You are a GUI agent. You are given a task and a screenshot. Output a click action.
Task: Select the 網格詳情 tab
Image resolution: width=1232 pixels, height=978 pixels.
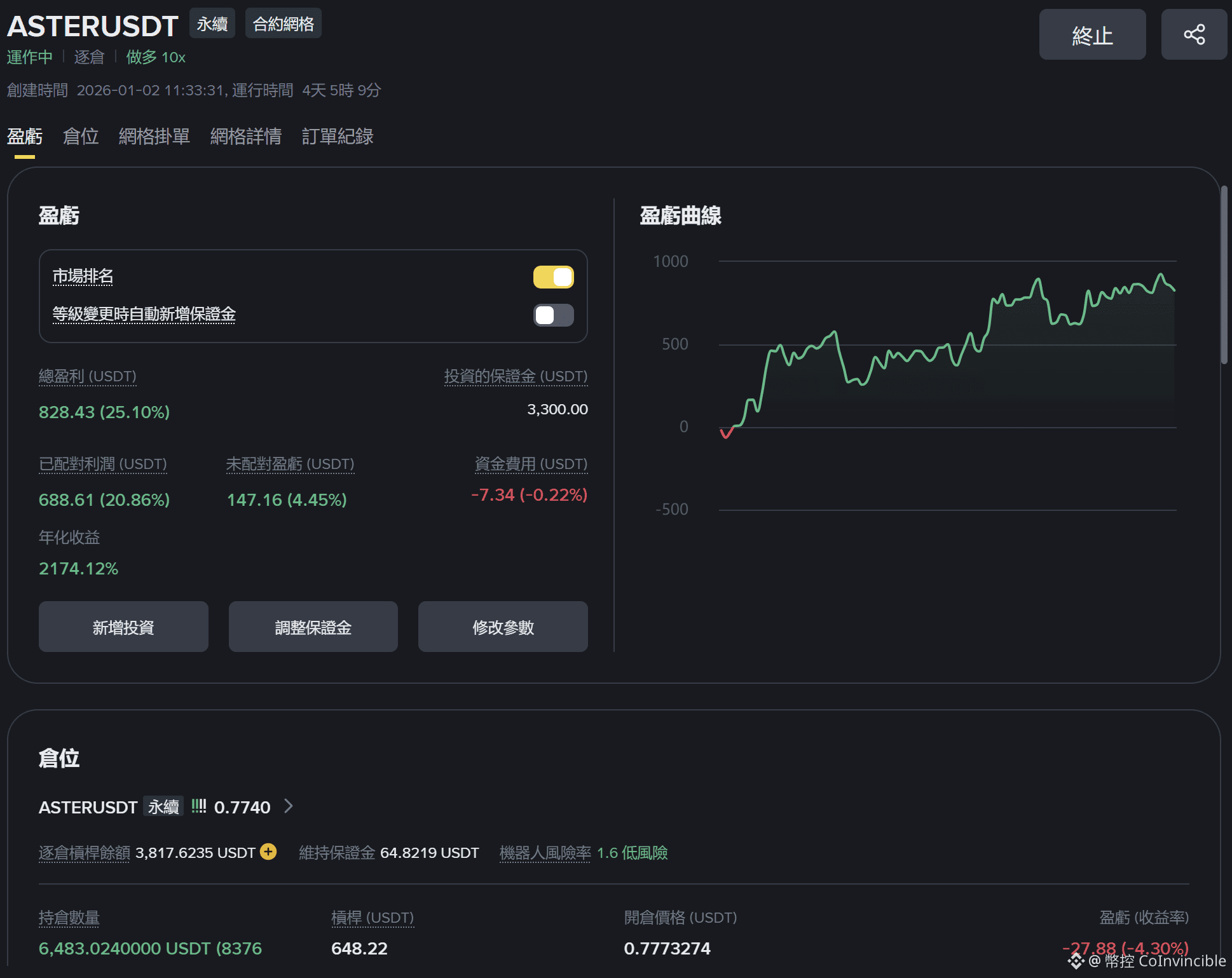tap(245, 137)
